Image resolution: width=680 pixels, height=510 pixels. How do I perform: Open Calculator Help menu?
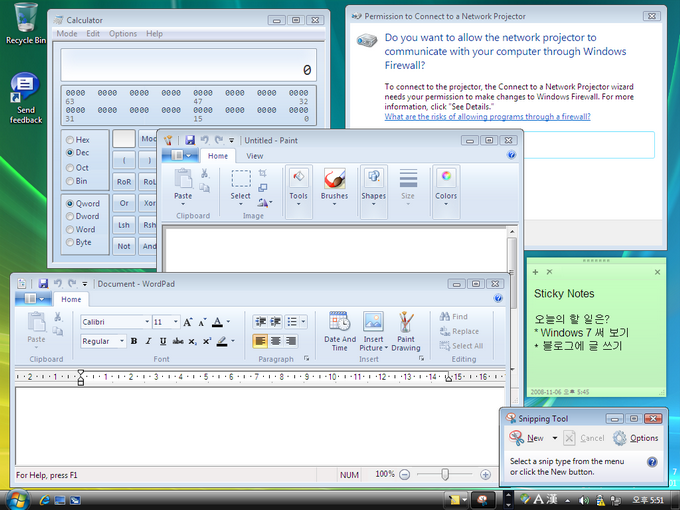tap(154, 33)
